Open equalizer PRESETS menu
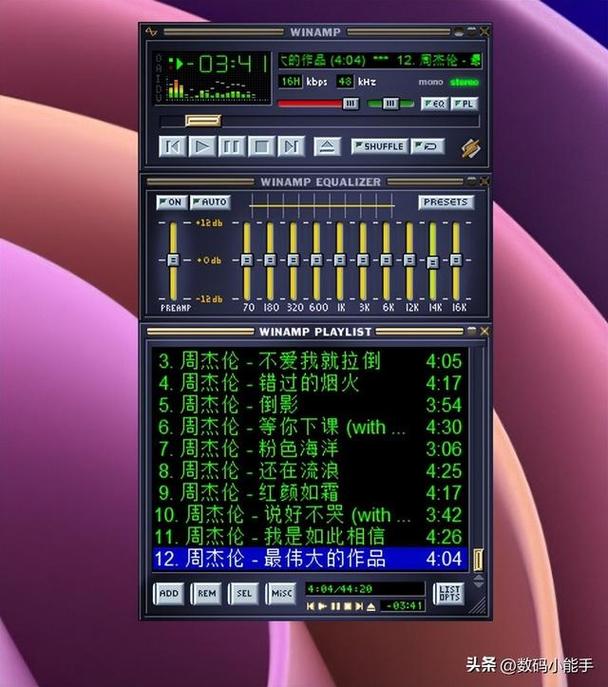Screen dimensions: 608x687 point(446,202)
